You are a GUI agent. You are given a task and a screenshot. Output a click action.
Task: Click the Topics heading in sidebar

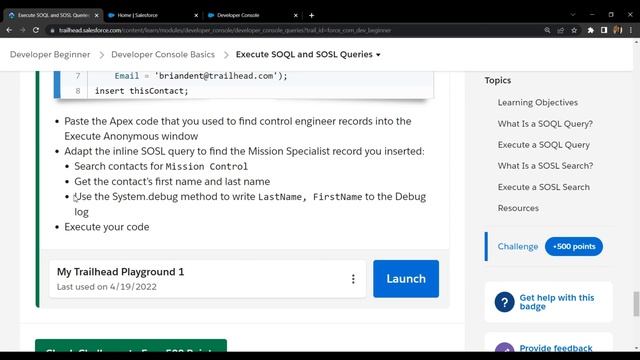tap(498, 80)
